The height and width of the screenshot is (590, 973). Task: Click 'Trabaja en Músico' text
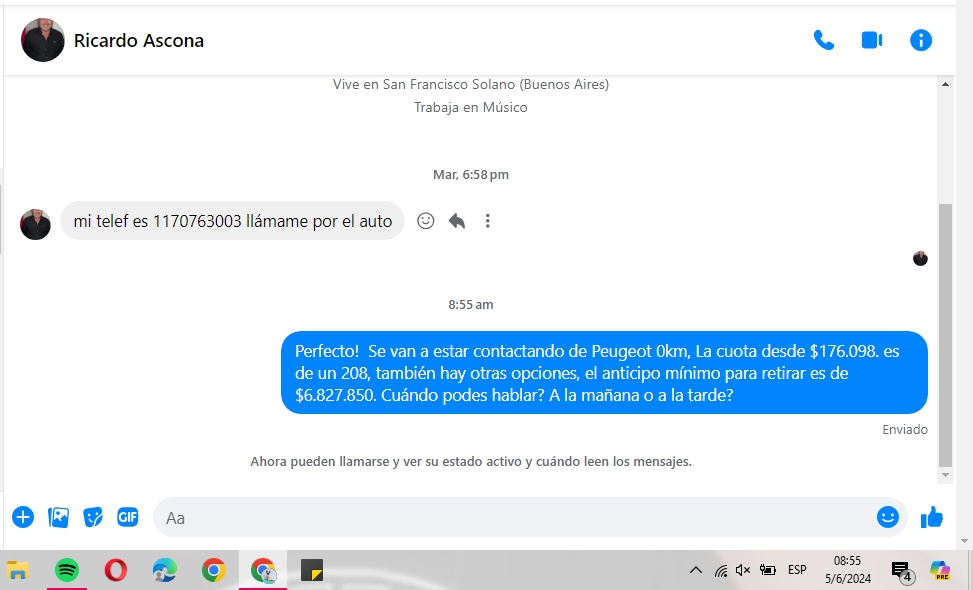point(471,107)
